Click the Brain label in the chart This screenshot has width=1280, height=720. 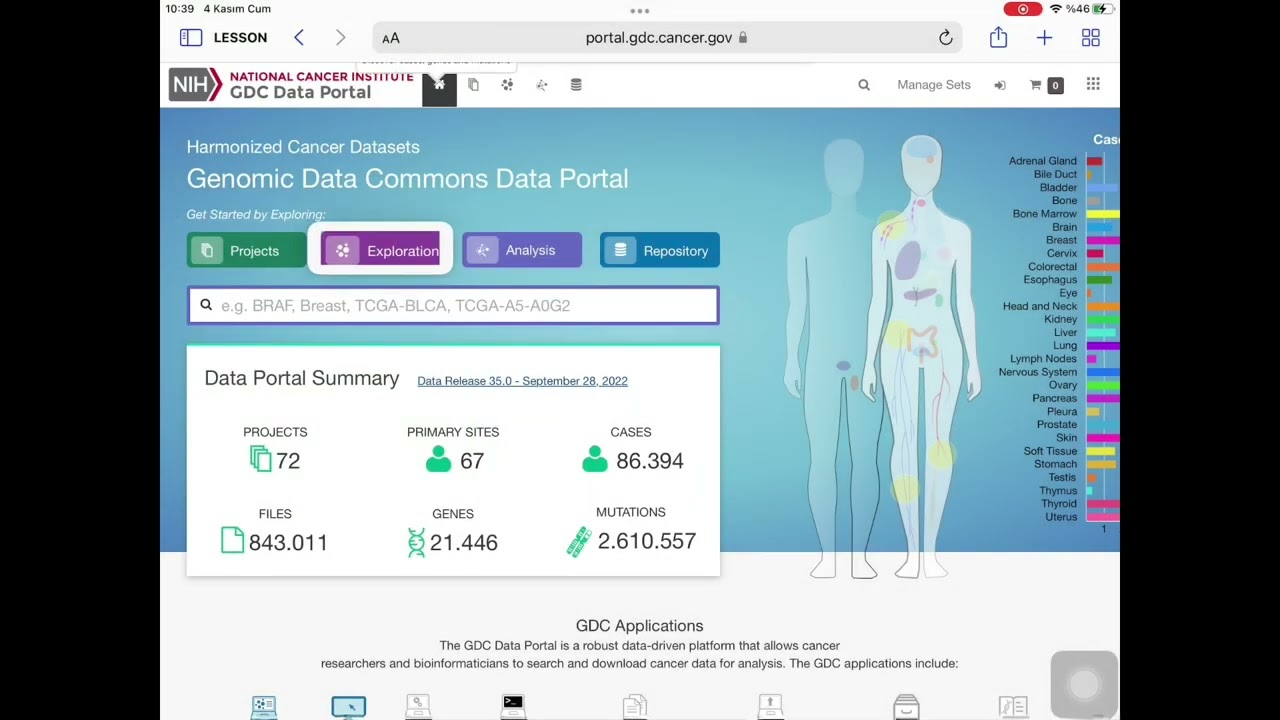1064,227
